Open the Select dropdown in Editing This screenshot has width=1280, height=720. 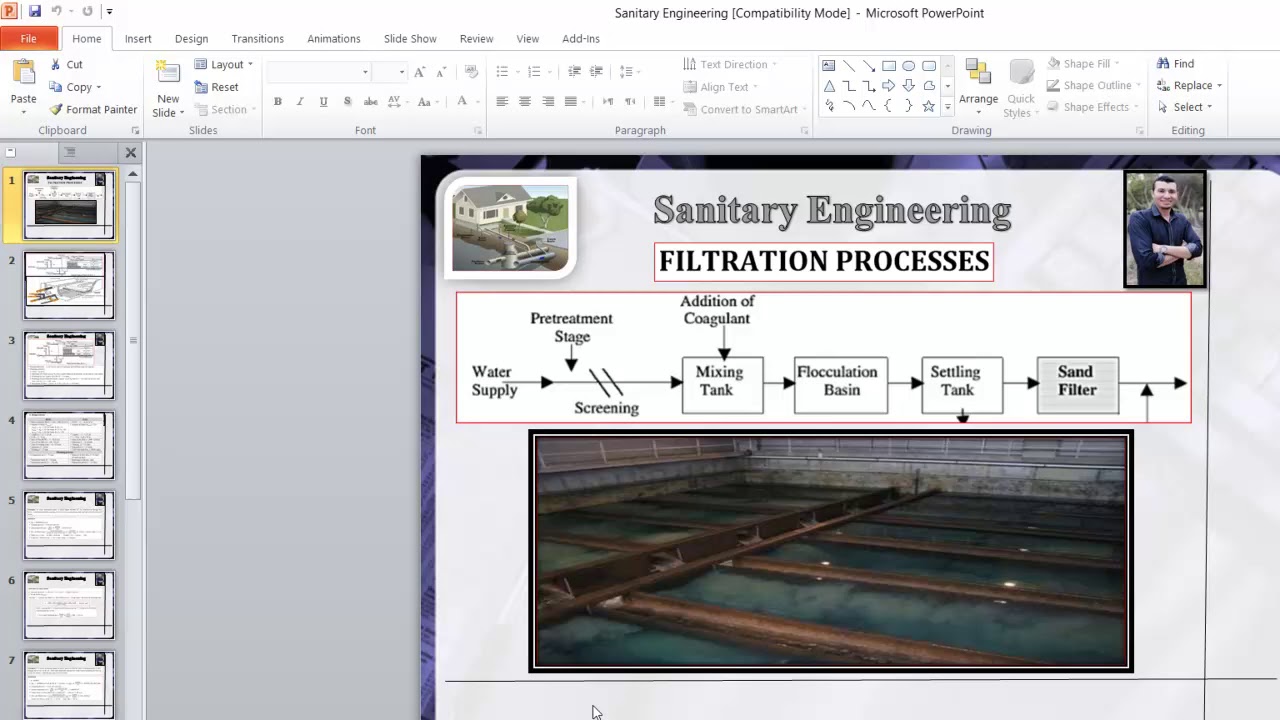point(1187,107)
